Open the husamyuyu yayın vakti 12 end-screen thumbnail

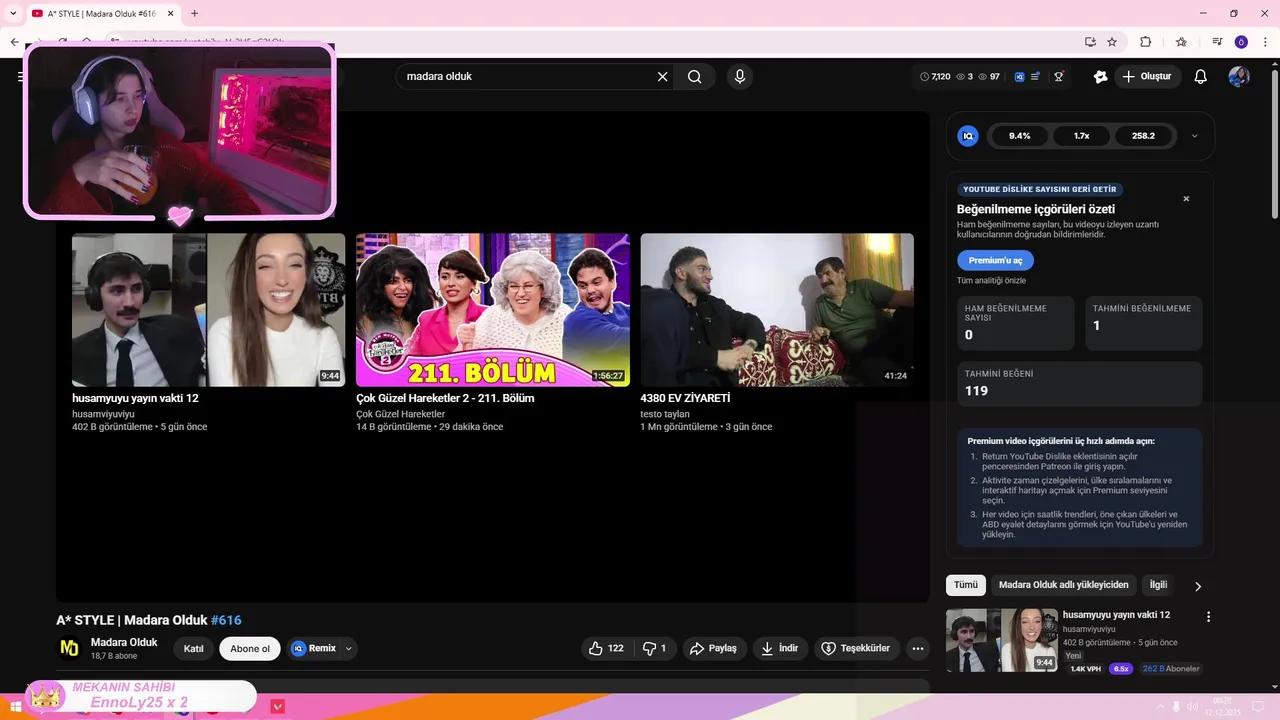pos(208,310)
